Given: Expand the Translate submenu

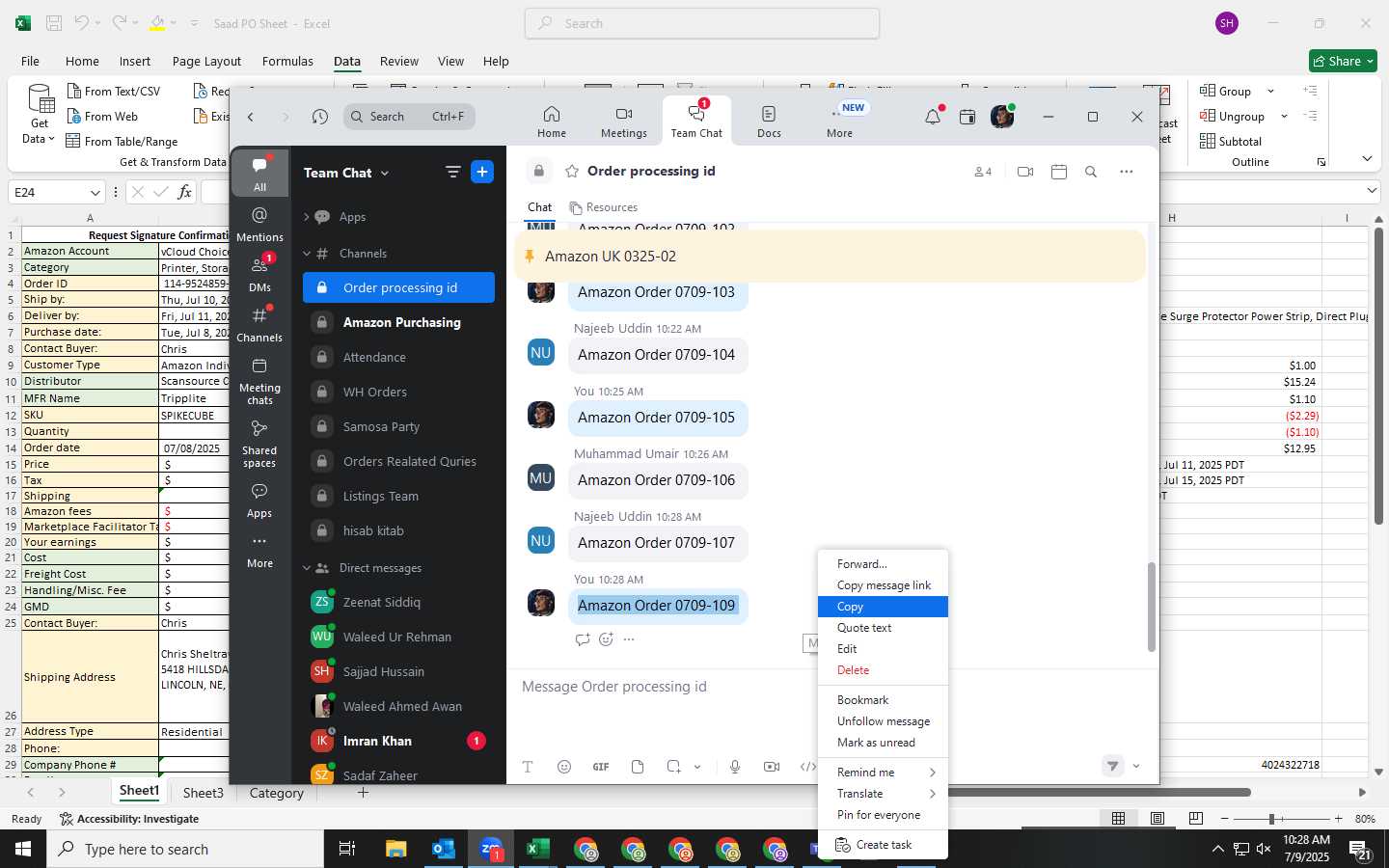Looking at the screenshot, I should point(883,794).
